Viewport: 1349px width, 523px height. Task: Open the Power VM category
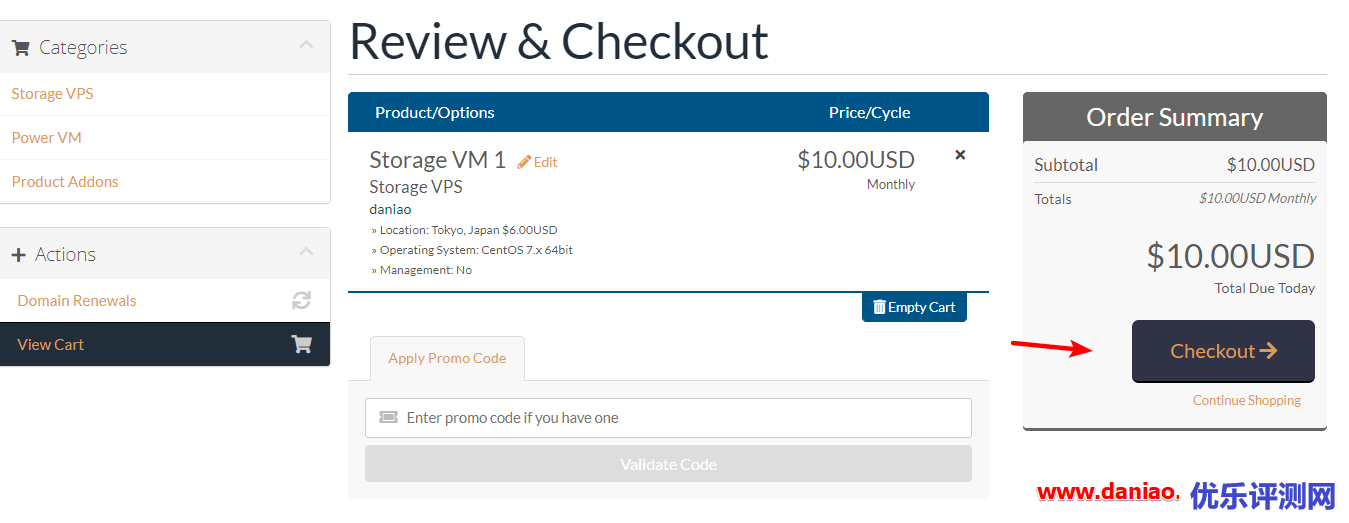(x=47, y=138)
